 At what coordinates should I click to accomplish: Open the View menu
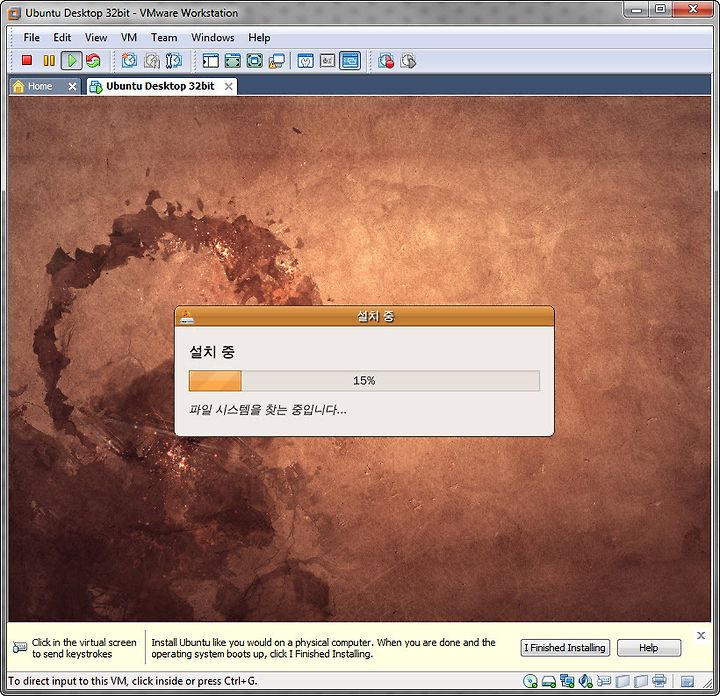coord(96,38)
